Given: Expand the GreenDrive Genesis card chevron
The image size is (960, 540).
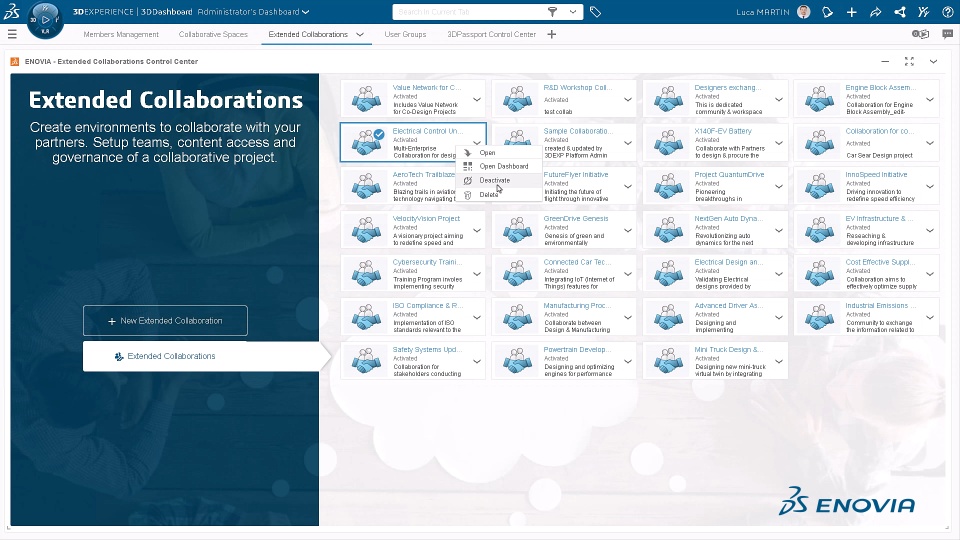Looking at the screenshot, I should coord(628,230).
